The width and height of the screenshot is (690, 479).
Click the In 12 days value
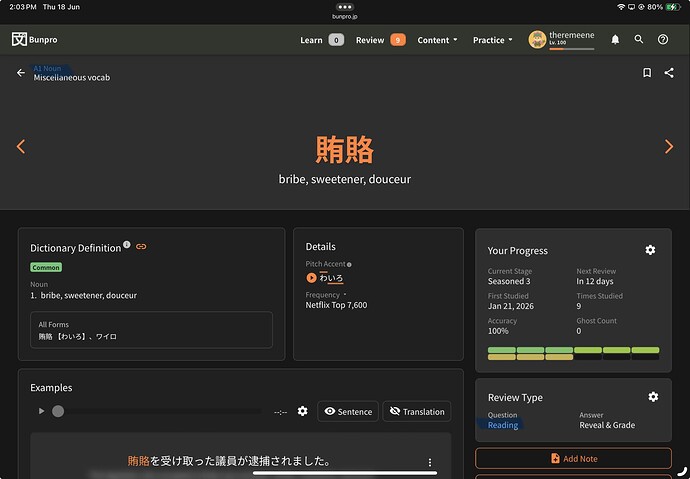tap(595, 281)
